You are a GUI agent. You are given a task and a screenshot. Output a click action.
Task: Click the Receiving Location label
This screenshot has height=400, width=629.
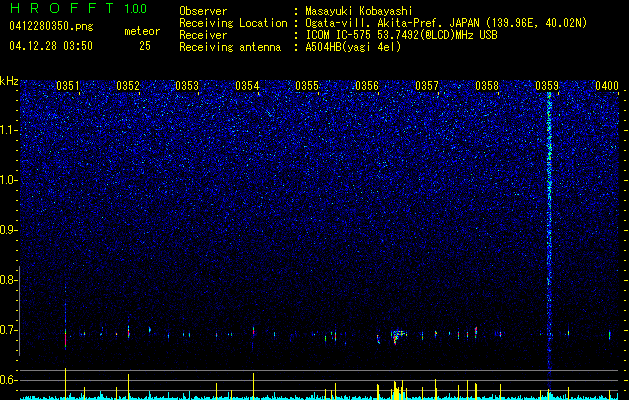[x=233, y=23]
